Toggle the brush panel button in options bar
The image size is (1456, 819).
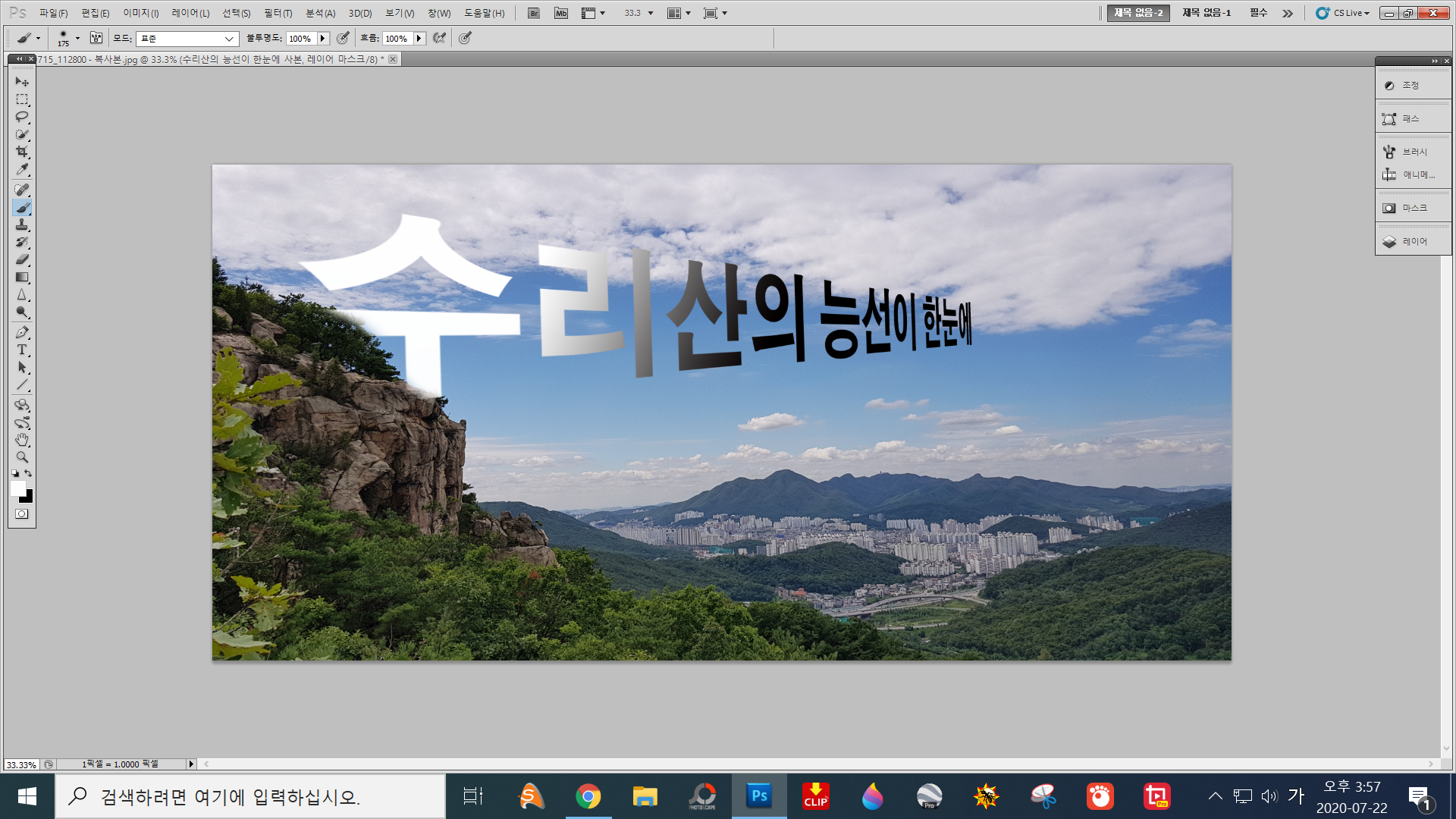point(96,38)
